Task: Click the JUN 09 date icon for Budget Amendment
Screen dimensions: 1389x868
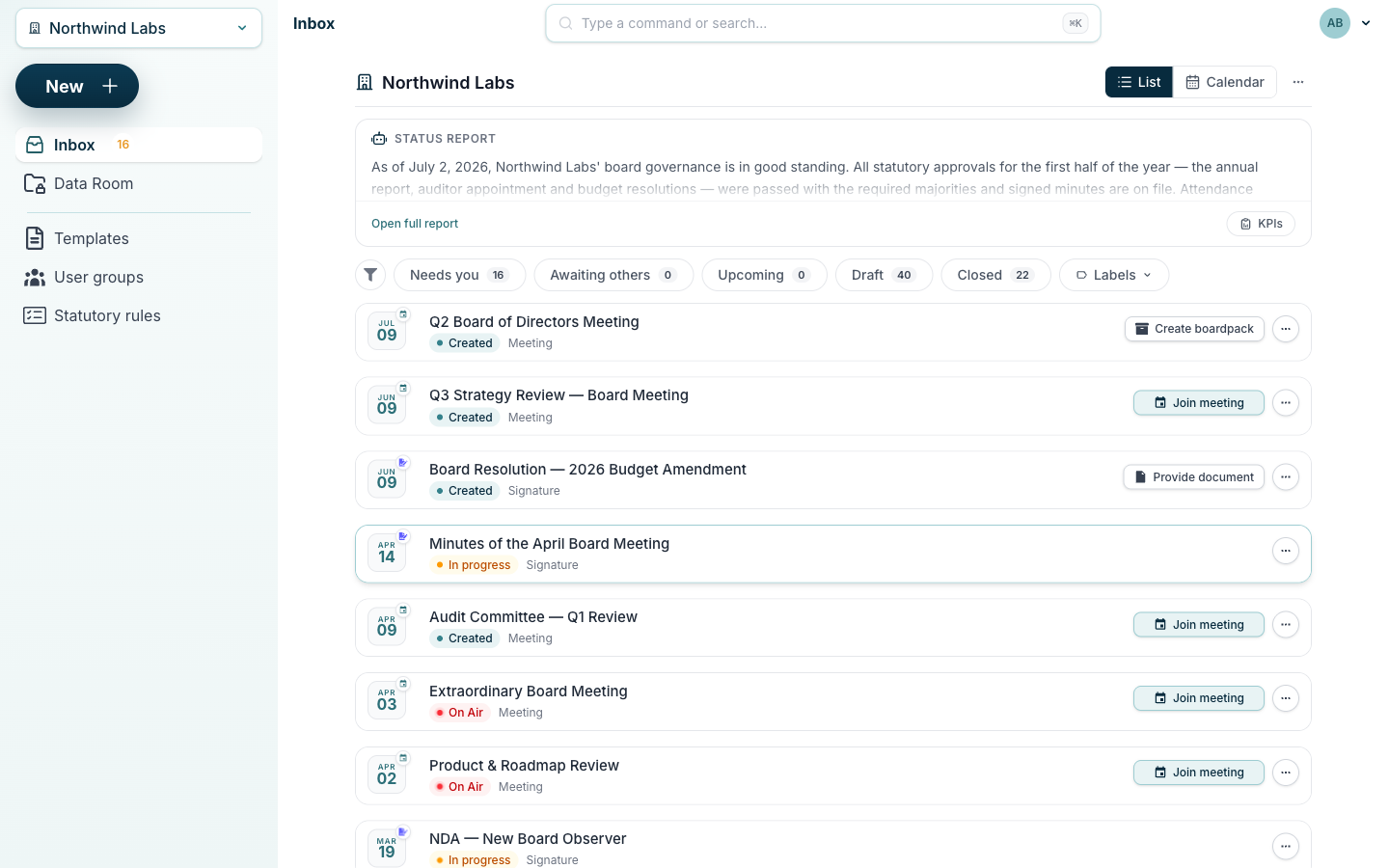Action: tap(387, 479)
